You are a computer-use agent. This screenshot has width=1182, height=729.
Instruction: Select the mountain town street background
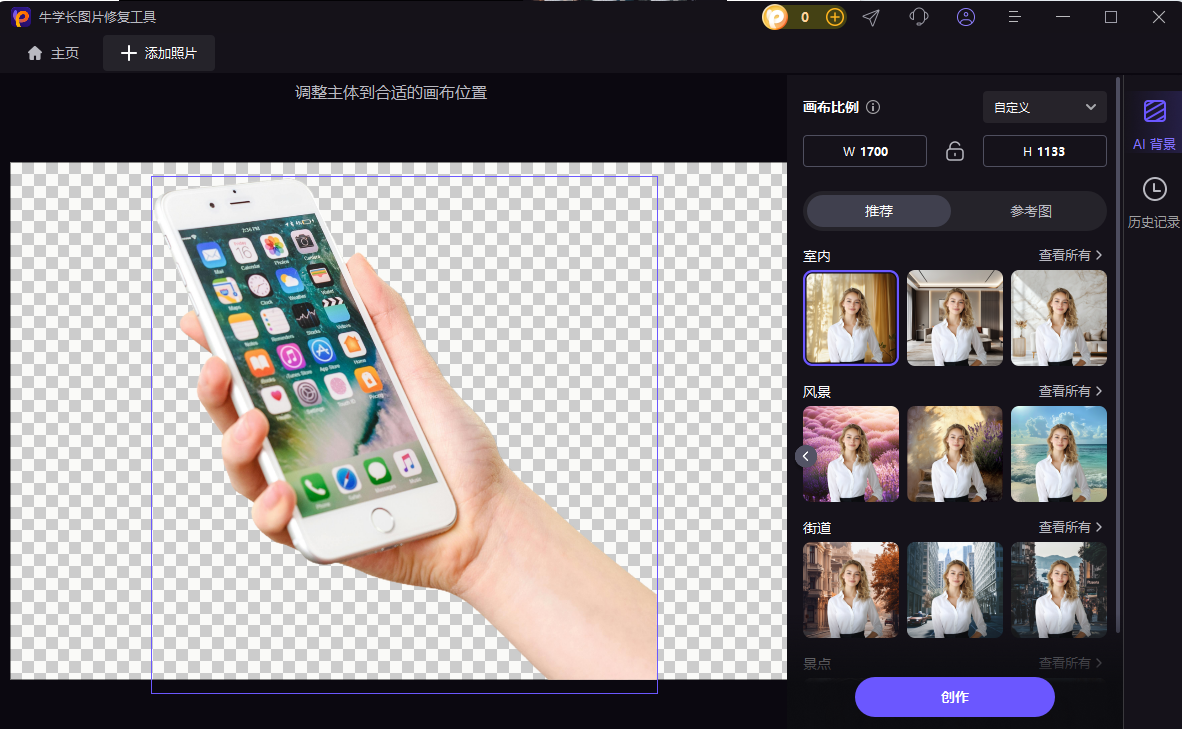[x=1058, y=590]
